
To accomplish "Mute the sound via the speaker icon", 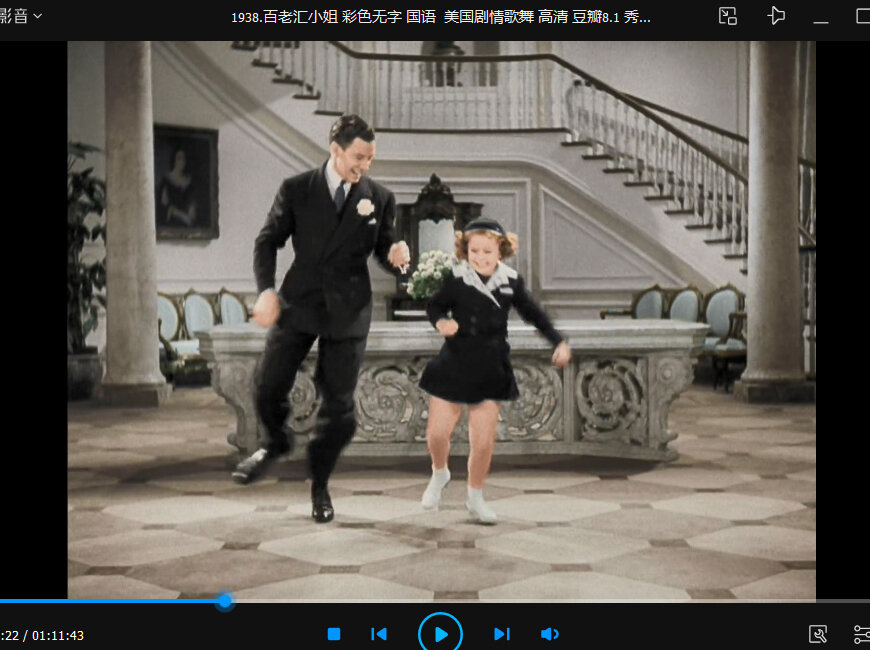I will [x=549, y=634].
